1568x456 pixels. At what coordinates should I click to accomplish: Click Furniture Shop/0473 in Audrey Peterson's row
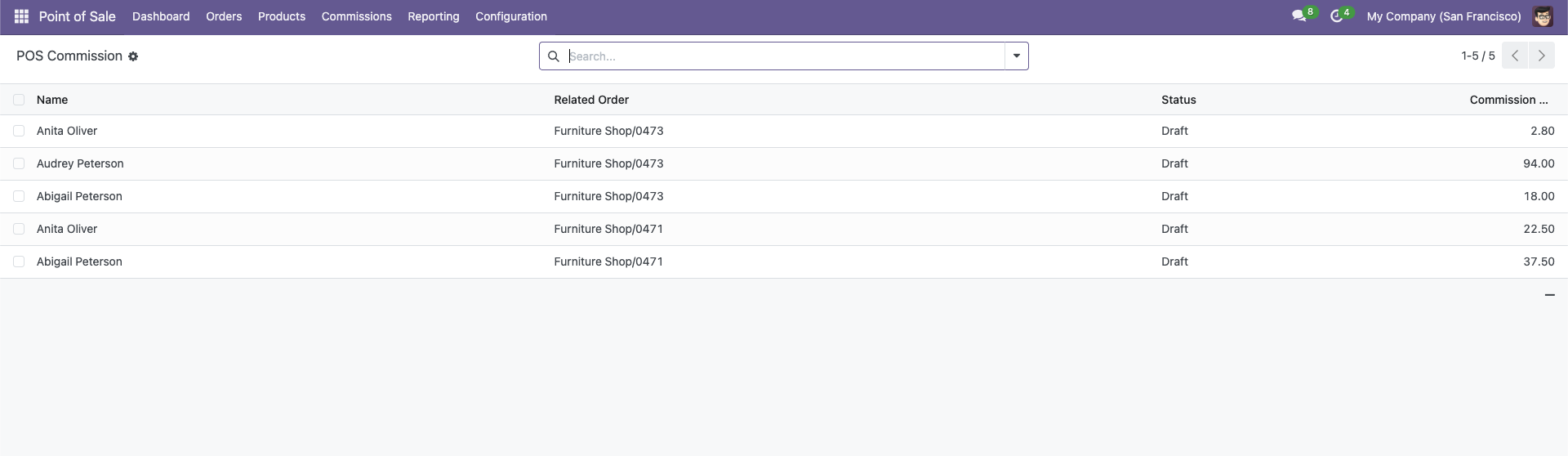click(608, 163)
